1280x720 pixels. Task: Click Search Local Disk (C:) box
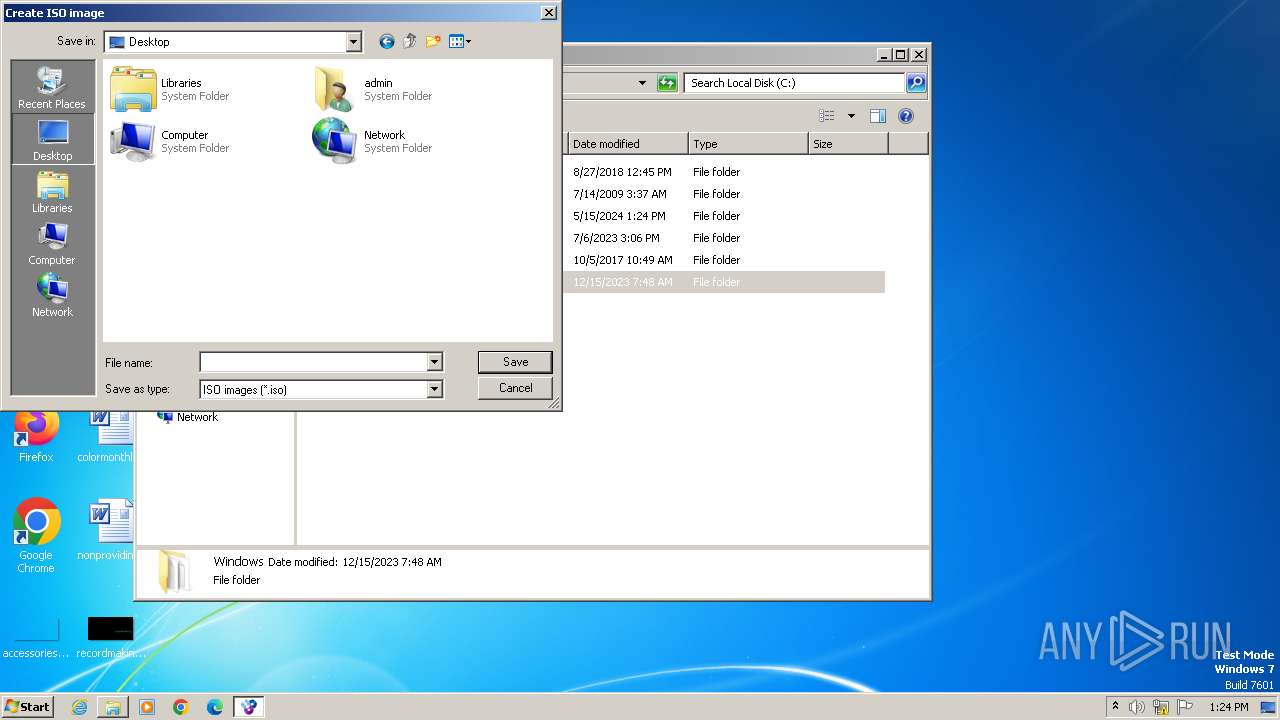pos(795,83)
